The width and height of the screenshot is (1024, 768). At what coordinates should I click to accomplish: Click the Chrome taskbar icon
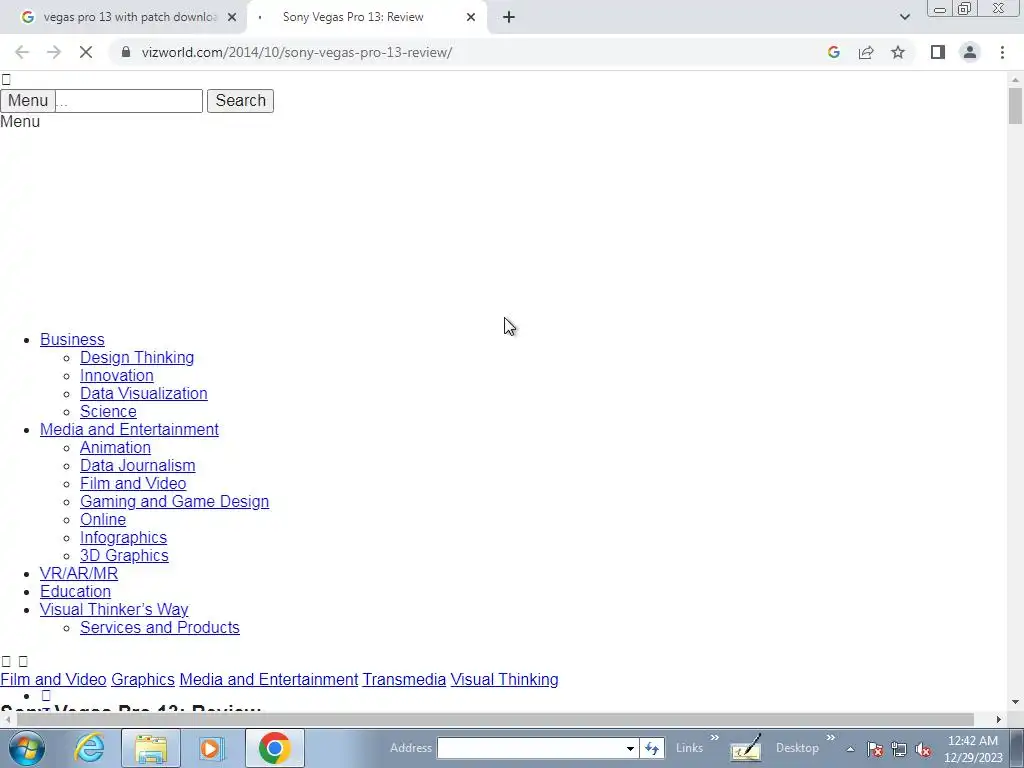click(x=274, y=748)
